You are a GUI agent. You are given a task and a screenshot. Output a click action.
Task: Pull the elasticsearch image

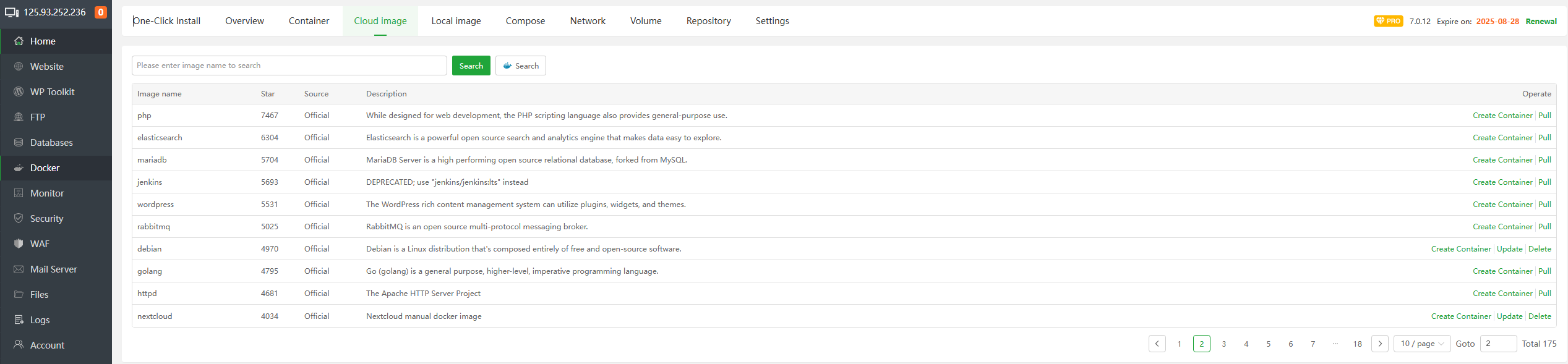[x=1544, y=138]
